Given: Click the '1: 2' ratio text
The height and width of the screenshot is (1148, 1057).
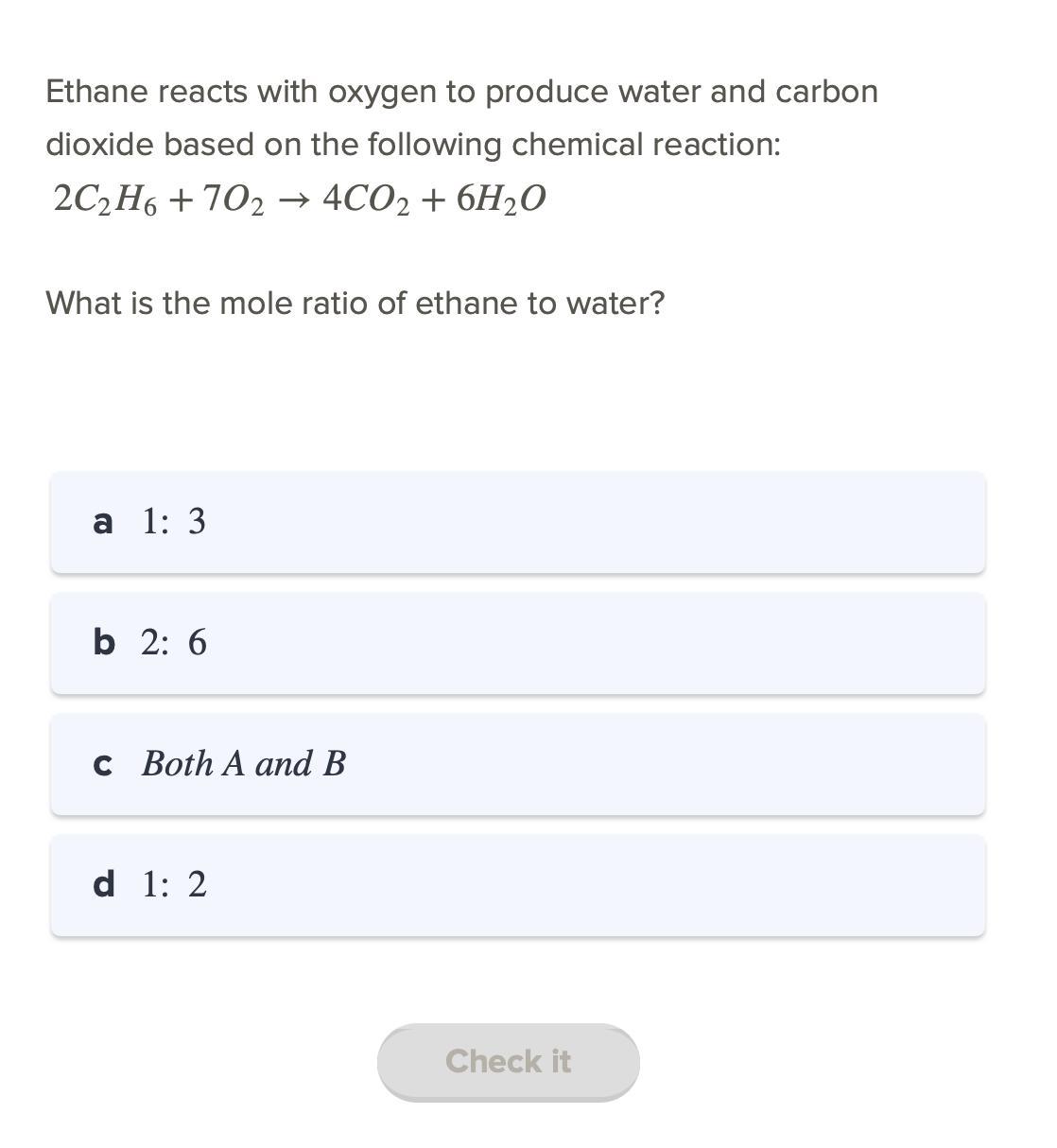Looking at the screenshot, I should click(x=174, y=885).
